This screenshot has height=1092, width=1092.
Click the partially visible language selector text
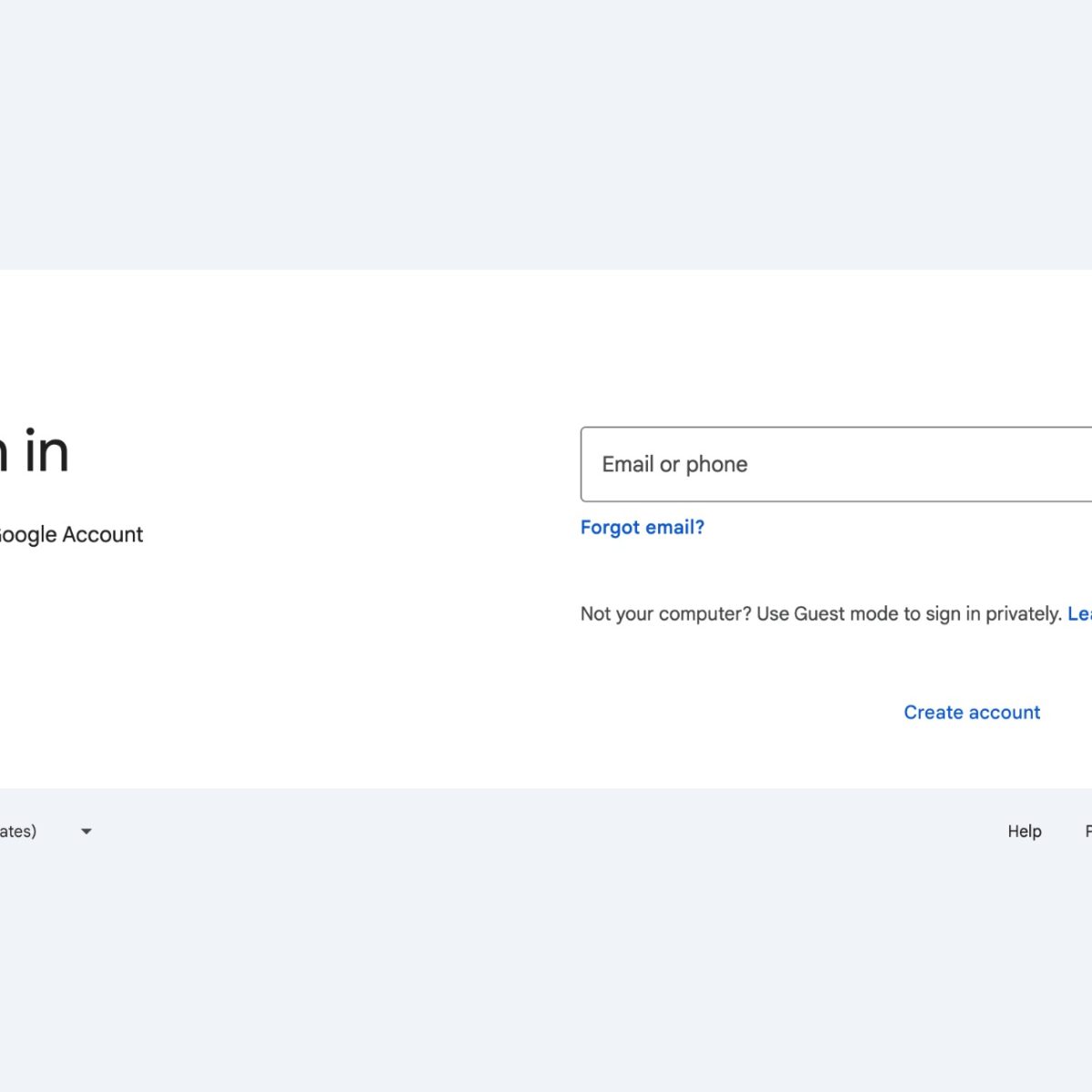[x=18, y=831]
